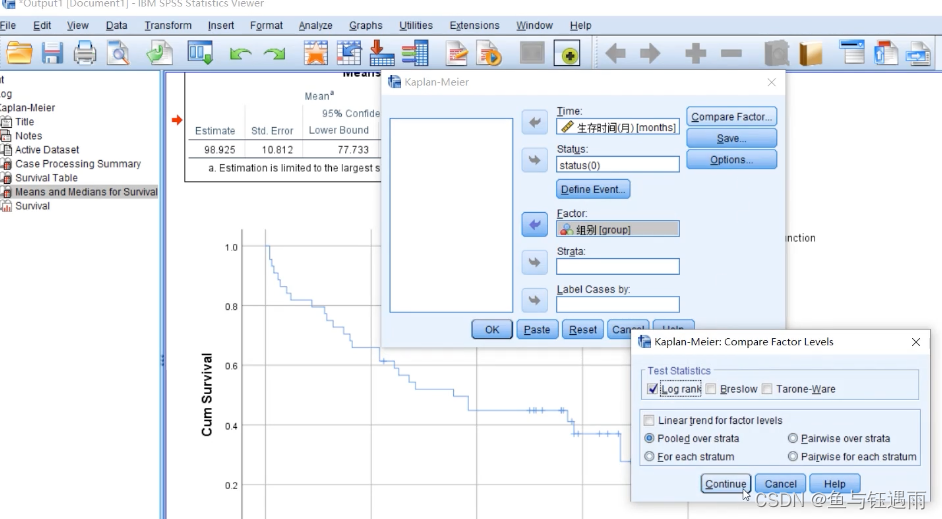Open Print Preview magnifier icon
Screen dimensions: 942x519
pyautogui.click(x=118, y=53)
